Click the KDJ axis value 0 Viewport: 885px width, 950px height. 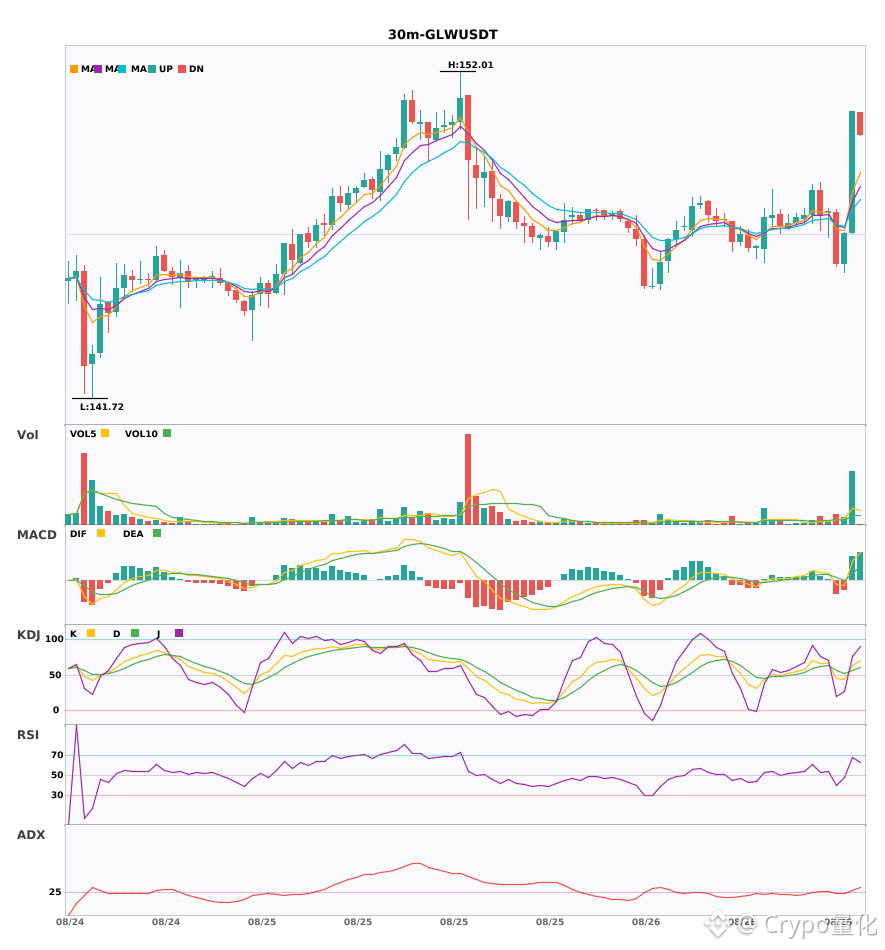pyautogui.click(x=56, y=710)
